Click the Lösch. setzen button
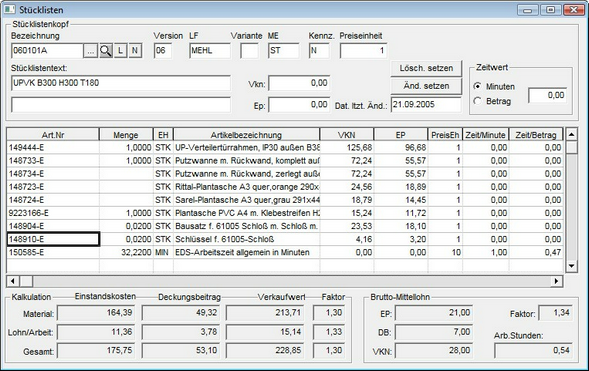Image resolution: width=589 pixels, height=371 pixels. tap(426, 68)
